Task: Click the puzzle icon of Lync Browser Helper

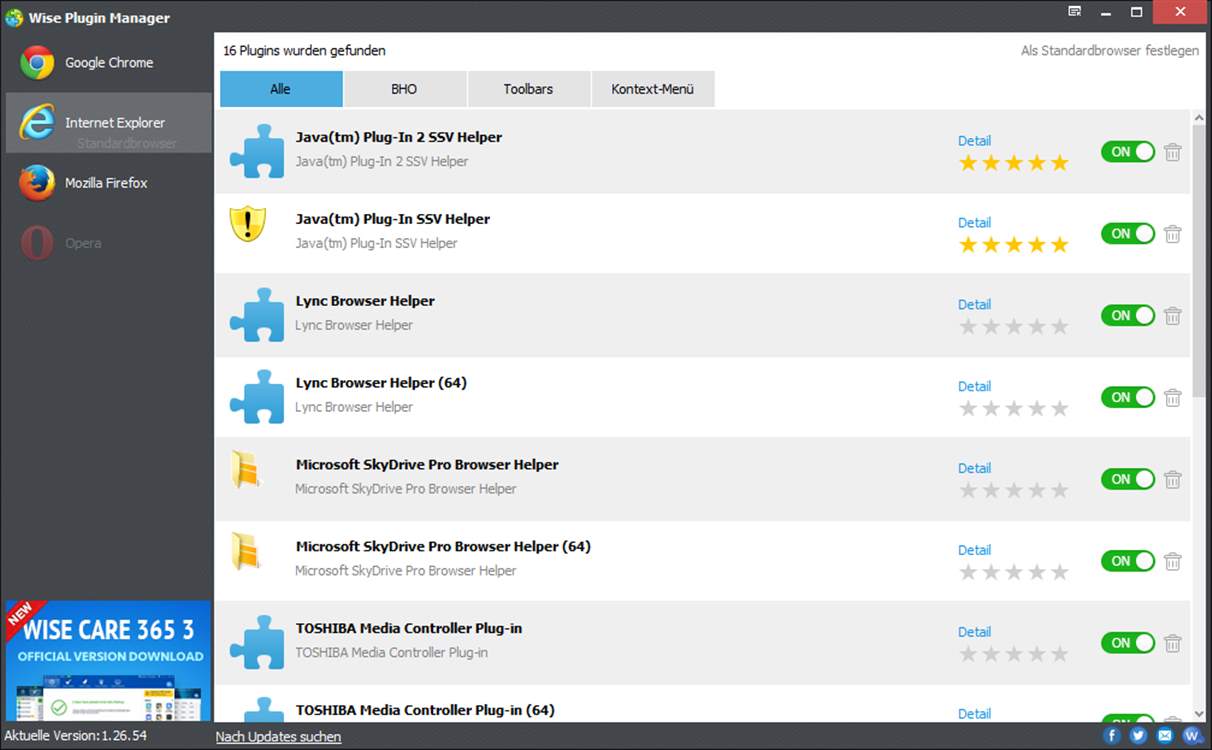Action: (257, 315)
